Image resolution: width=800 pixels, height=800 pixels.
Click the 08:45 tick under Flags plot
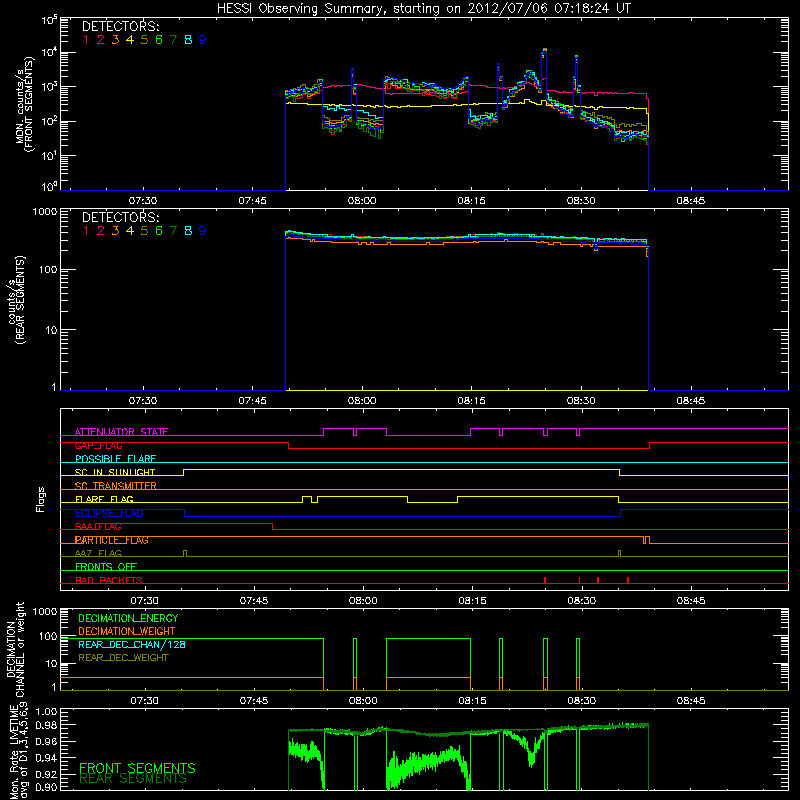tap(691, 601)
